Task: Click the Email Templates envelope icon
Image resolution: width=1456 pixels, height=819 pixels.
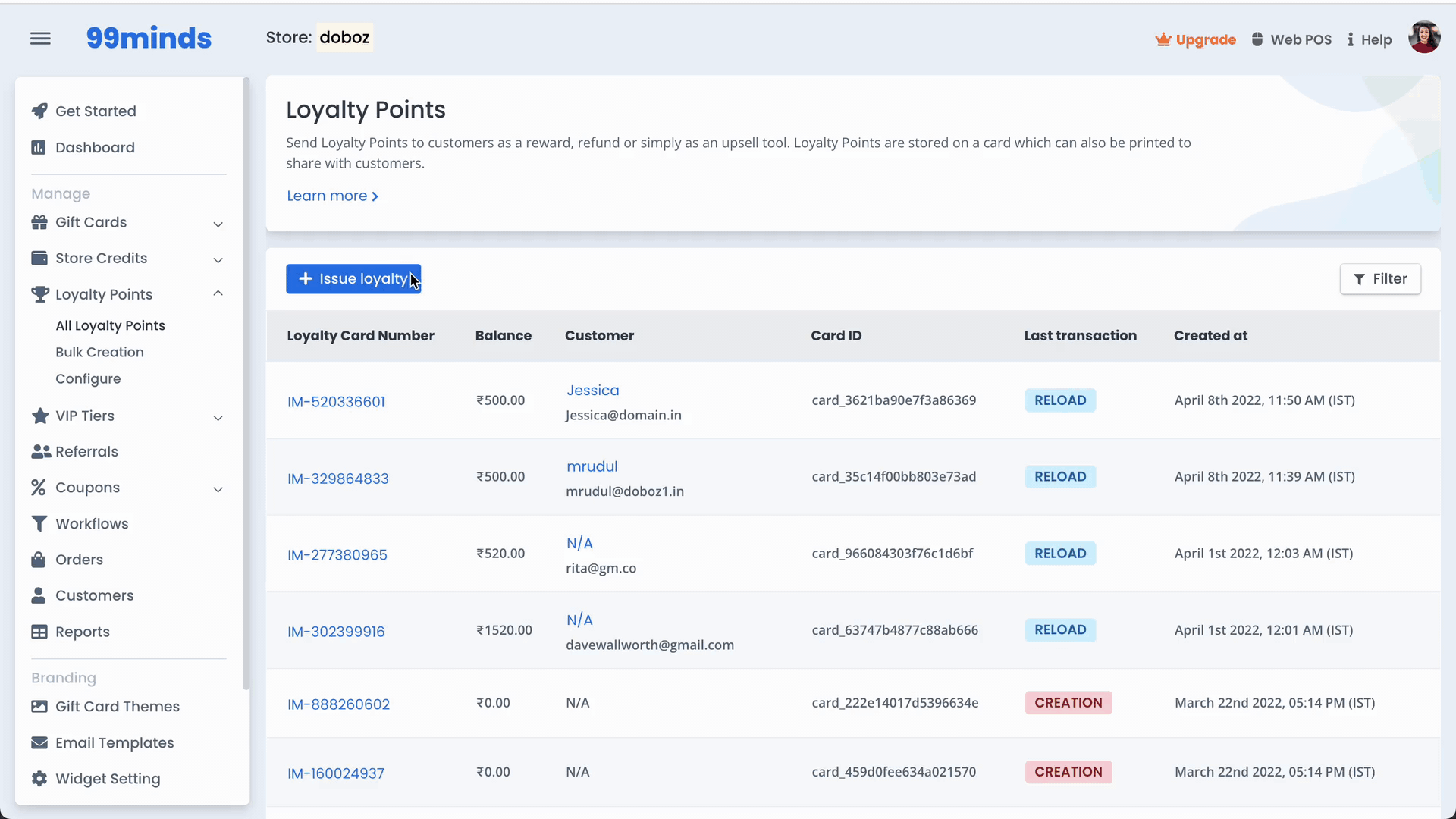Action: point(39,742)
